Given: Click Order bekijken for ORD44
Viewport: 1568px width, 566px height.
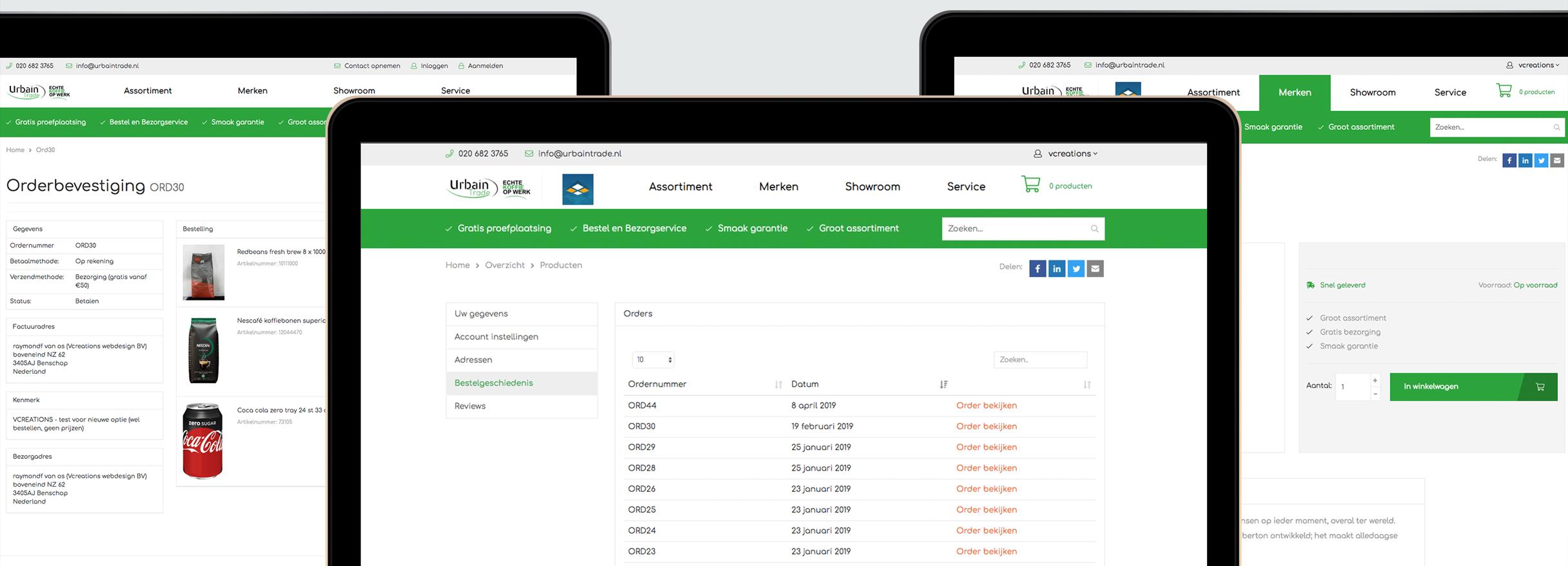Looking at the screenshot, I should point(986,406).
